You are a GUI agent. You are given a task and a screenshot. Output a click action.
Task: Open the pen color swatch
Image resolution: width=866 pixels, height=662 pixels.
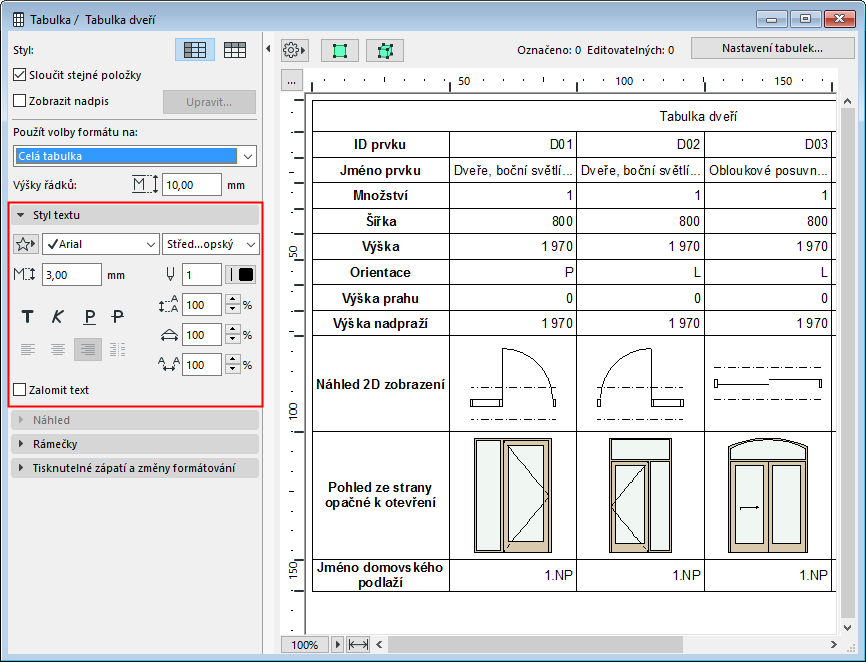click(x=241, y=275)
